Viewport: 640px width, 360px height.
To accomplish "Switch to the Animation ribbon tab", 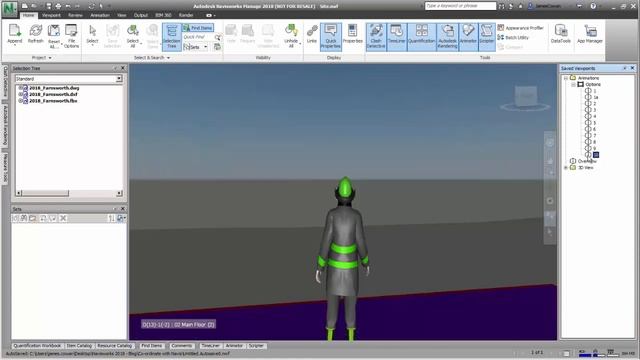I will point(100,15).
